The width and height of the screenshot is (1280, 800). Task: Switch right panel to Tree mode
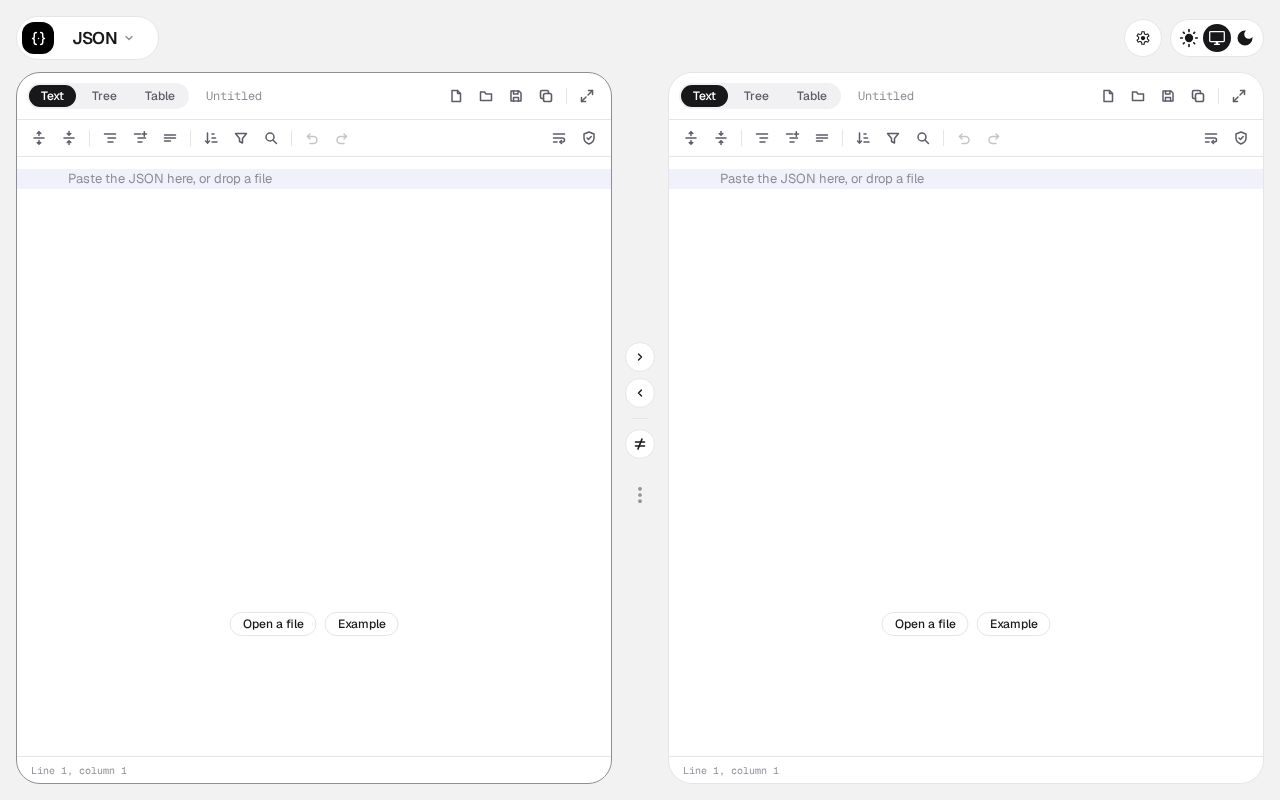click(x=756, y=96)
